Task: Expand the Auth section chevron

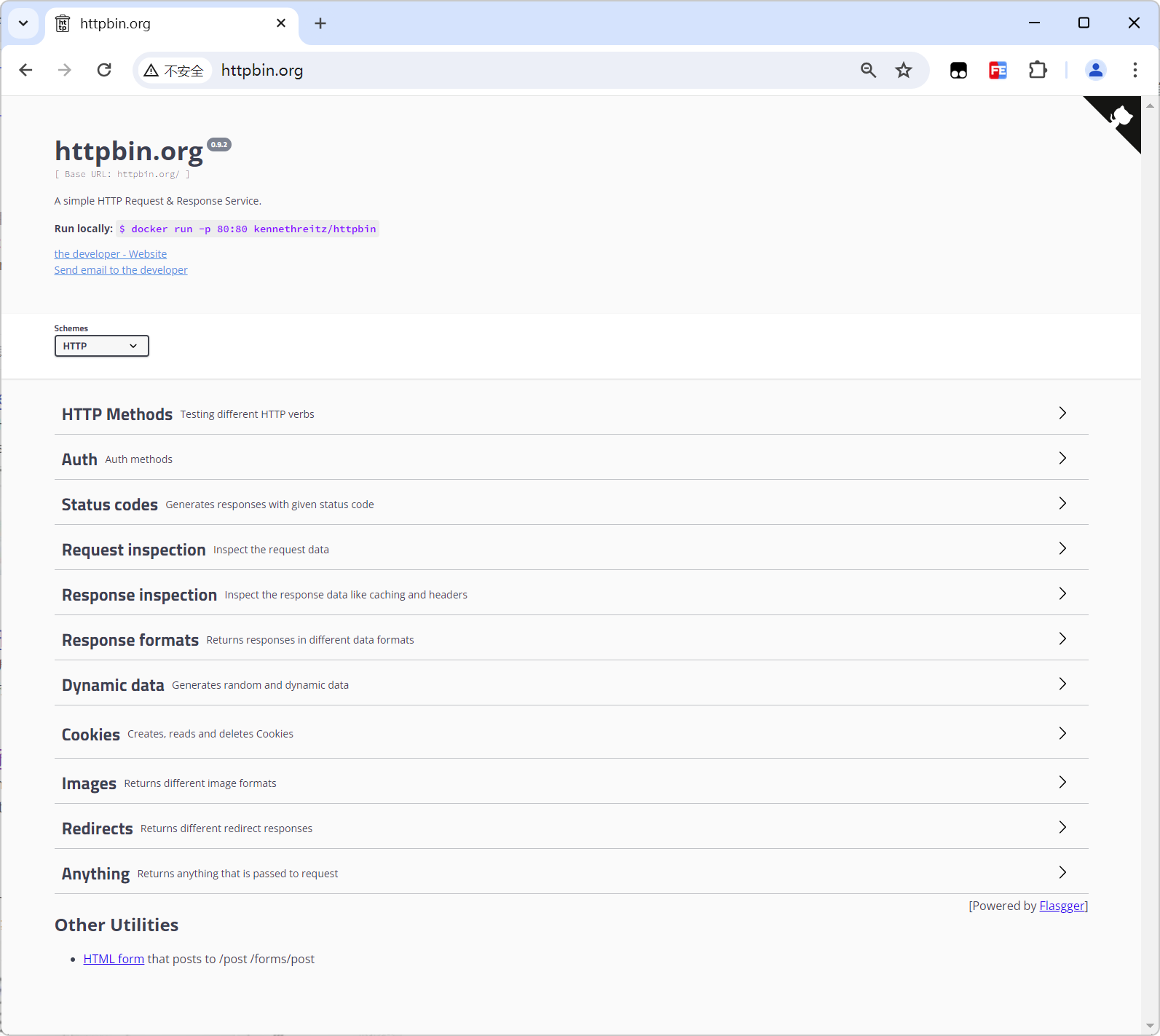Action: [x=1062, y=458]
